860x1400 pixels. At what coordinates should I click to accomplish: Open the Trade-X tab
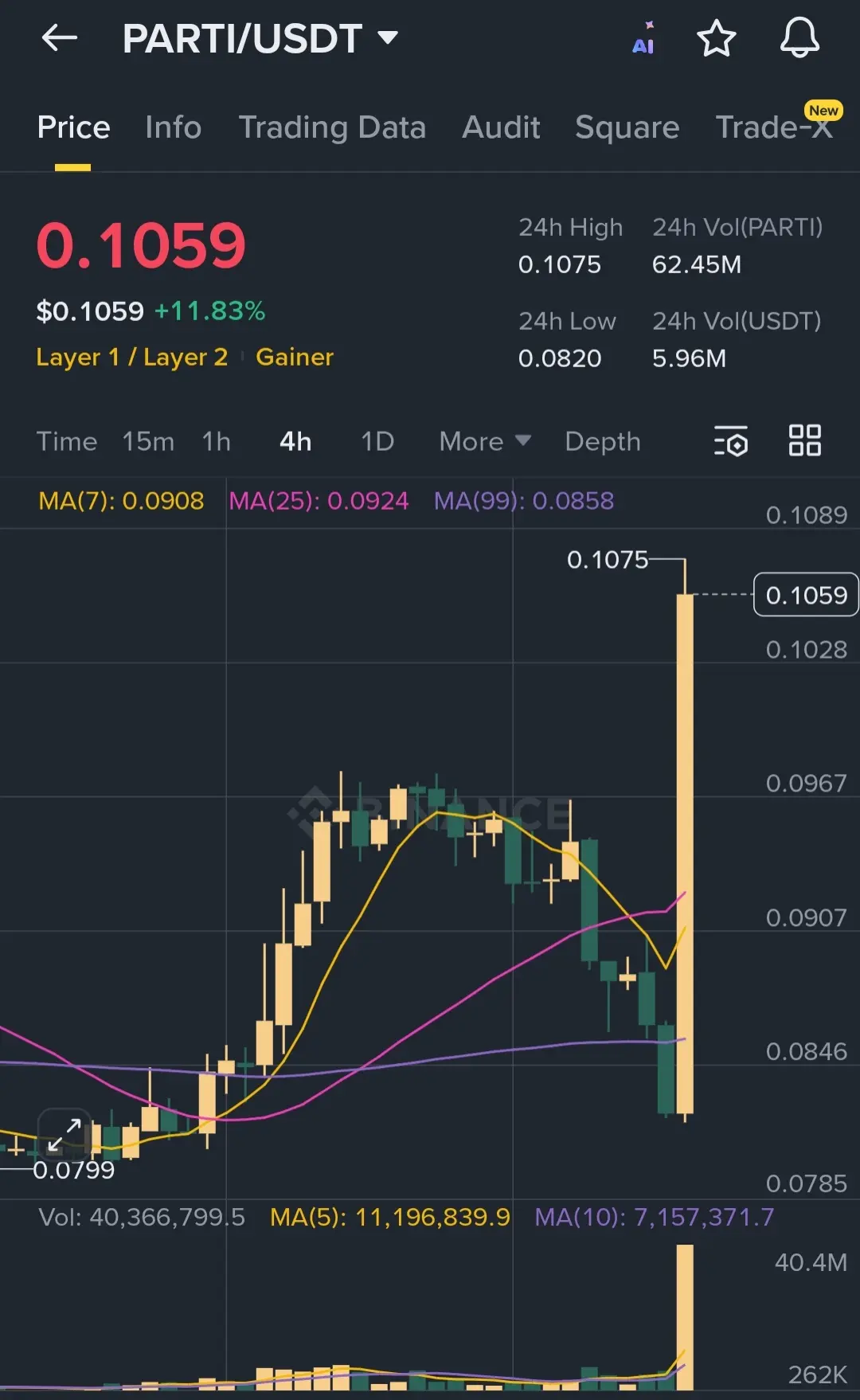tap(774, 127)
